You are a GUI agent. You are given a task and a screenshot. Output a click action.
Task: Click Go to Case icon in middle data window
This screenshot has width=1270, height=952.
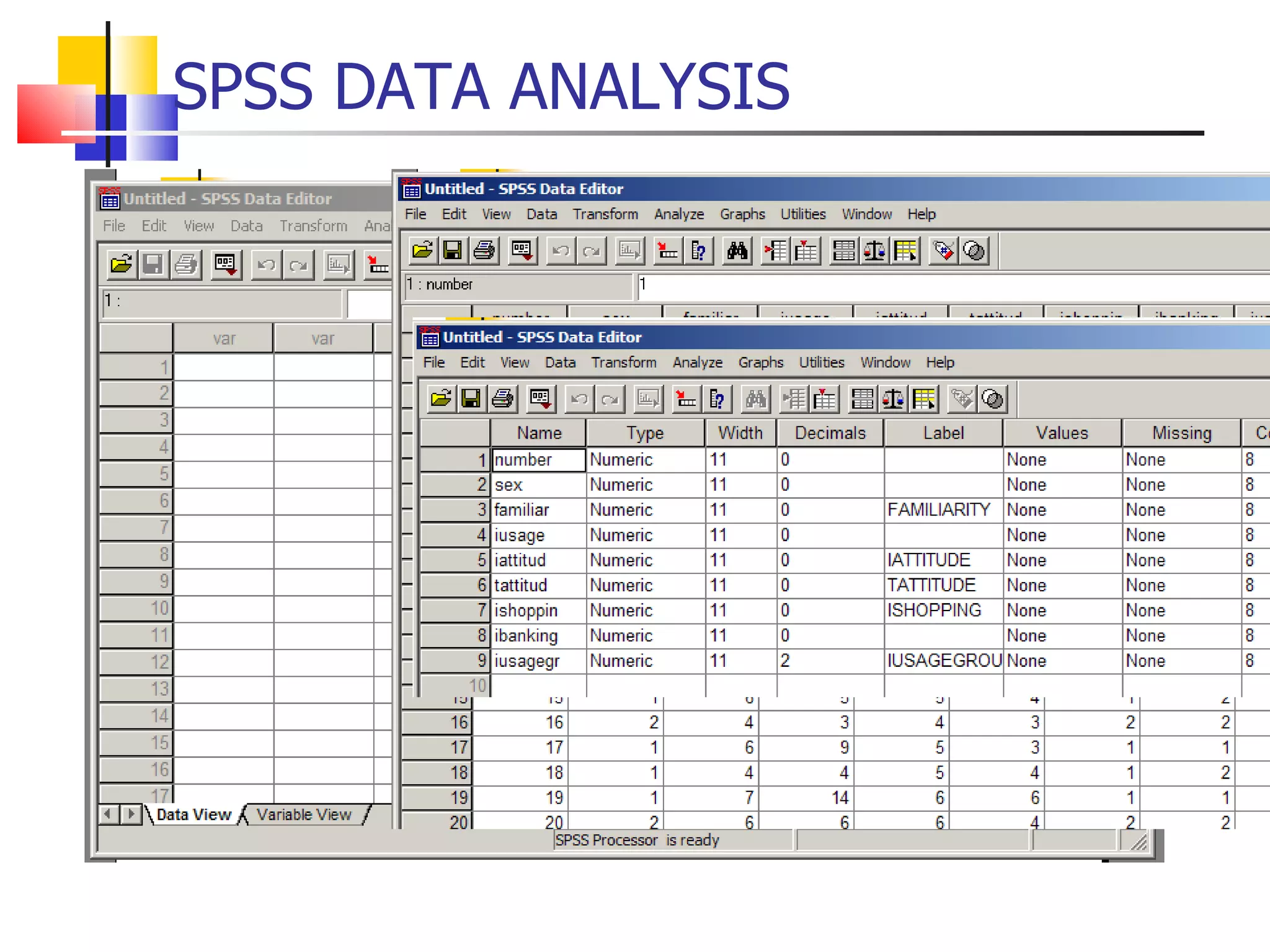click(667, 250)
